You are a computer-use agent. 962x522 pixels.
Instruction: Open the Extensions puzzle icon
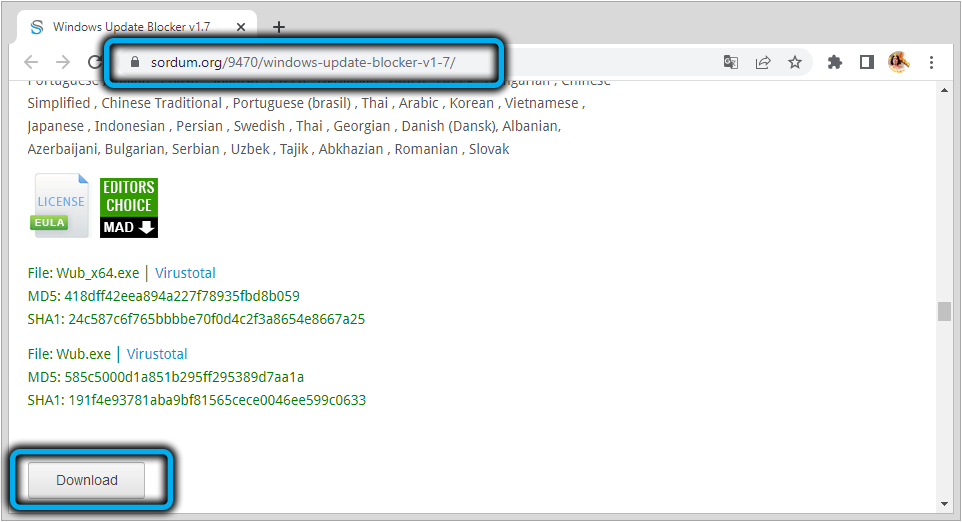tap(835, 62)
